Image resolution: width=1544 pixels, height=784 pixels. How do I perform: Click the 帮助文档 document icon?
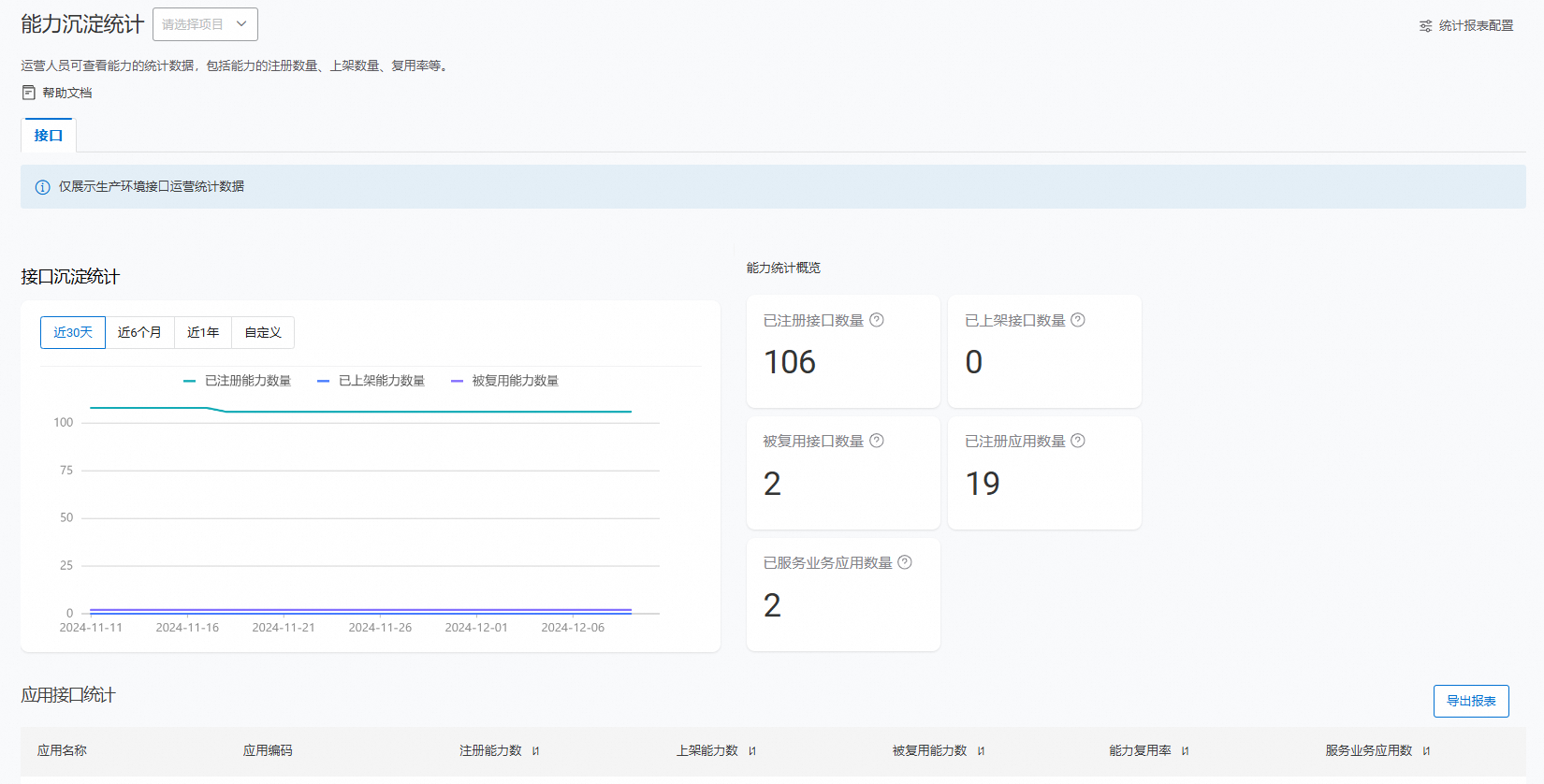tap(29, 93)
